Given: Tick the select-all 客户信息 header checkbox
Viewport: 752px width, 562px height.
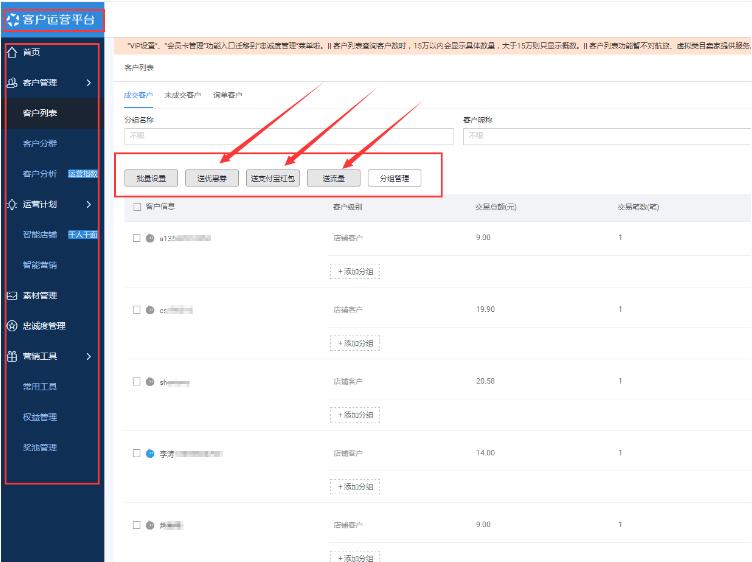Looking at the screenshot, I should pos(137,207).
